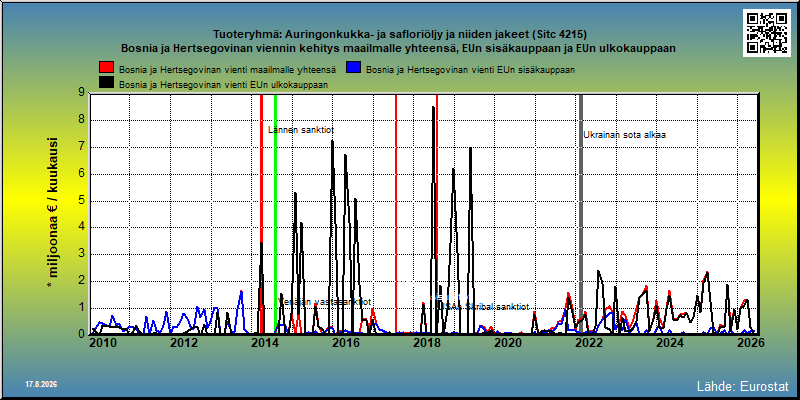Click the 'Venäjän vastasanktiot' annotation
Screen dimensions: 800x400
pos(327,302)
